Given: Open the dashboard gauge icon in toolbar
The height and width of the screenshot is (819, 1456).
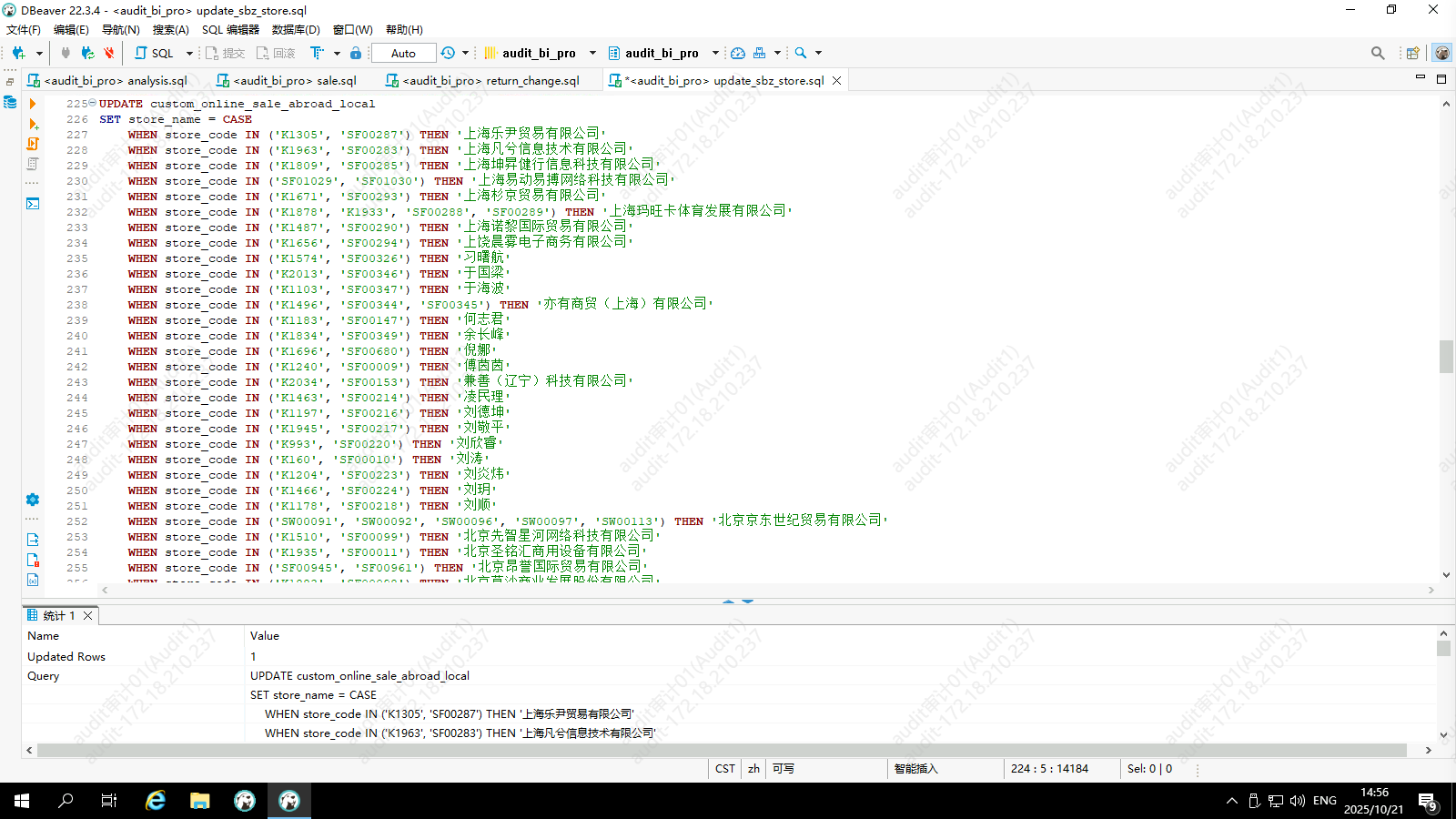Looking at the screenshot, I should click(738, 53).
